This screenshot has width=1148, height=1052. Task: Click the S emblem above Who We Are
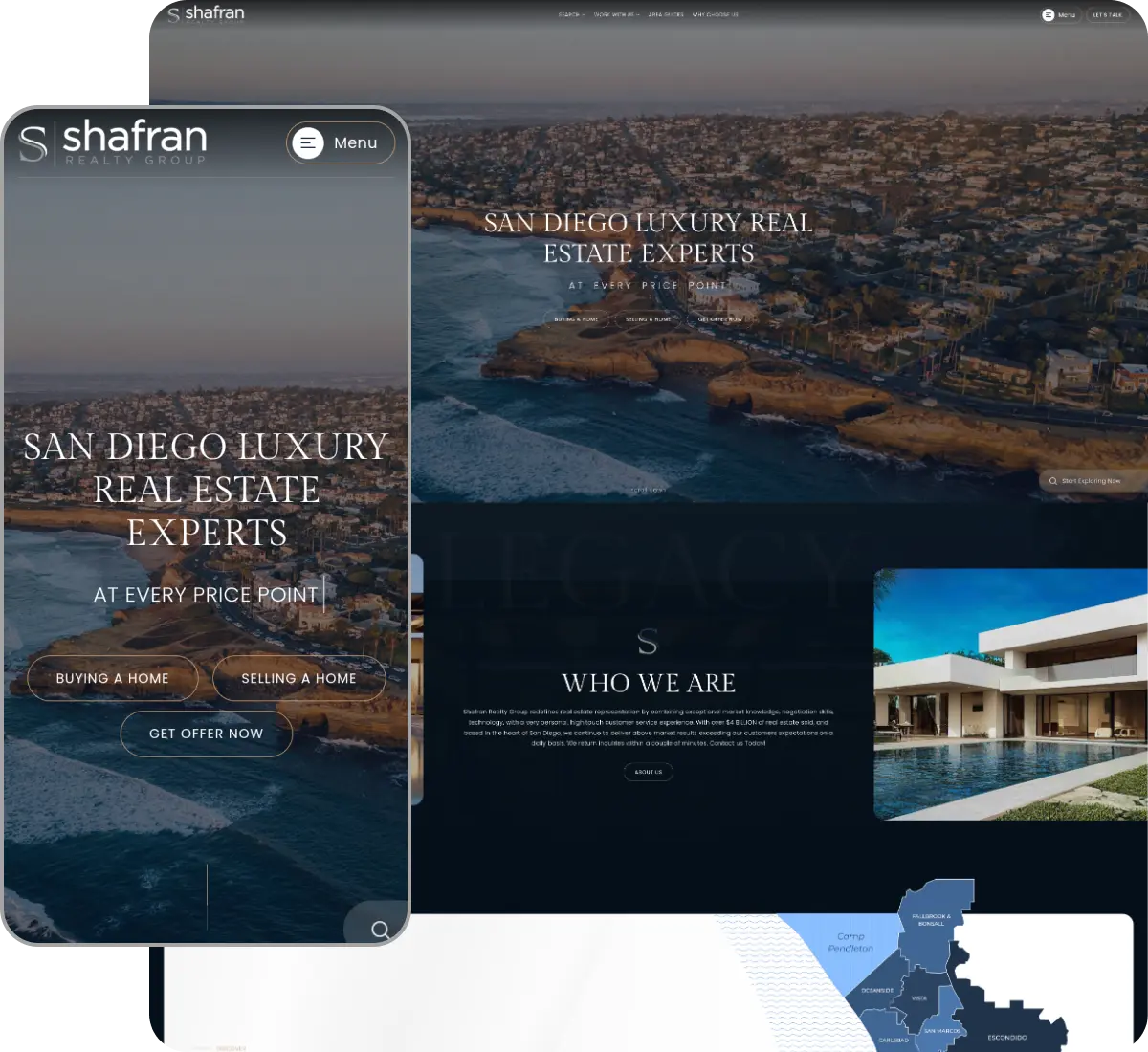[648, 643]
